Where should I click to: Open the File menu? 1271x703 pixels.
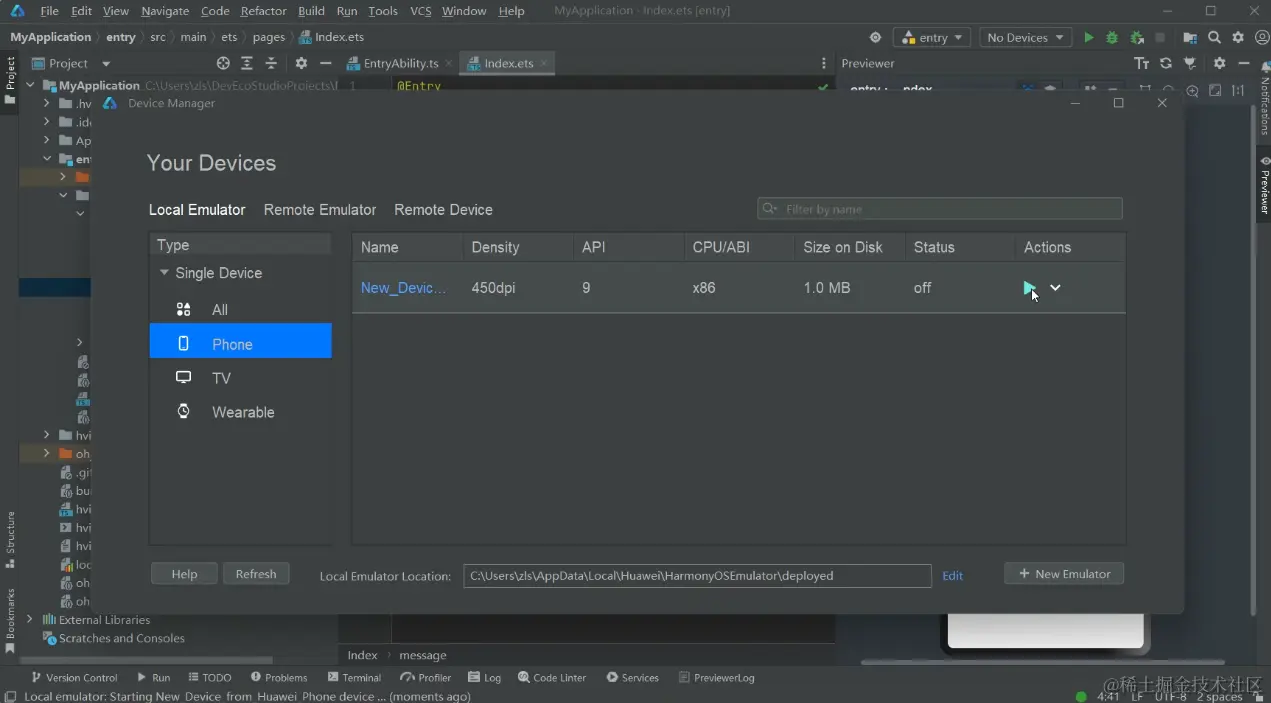[49, 11]
